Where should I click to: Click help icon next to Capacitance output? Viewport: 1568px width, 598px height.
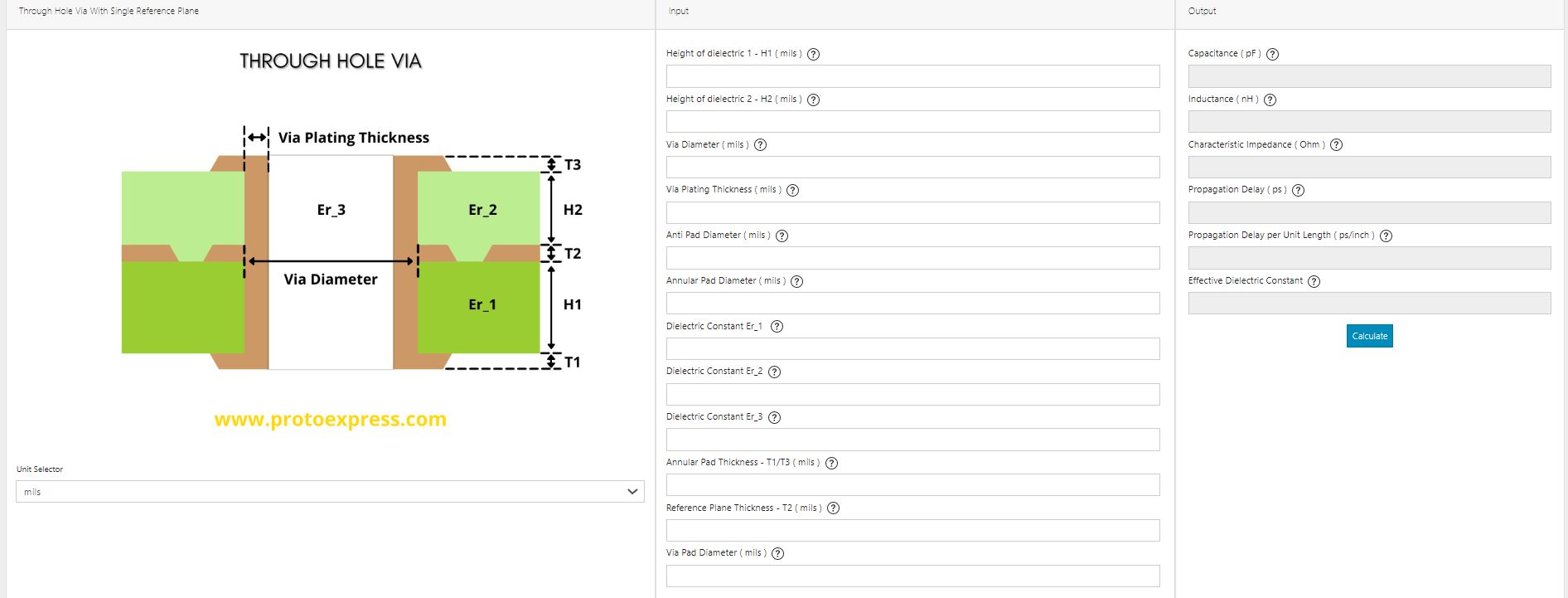click(1273, 54)
